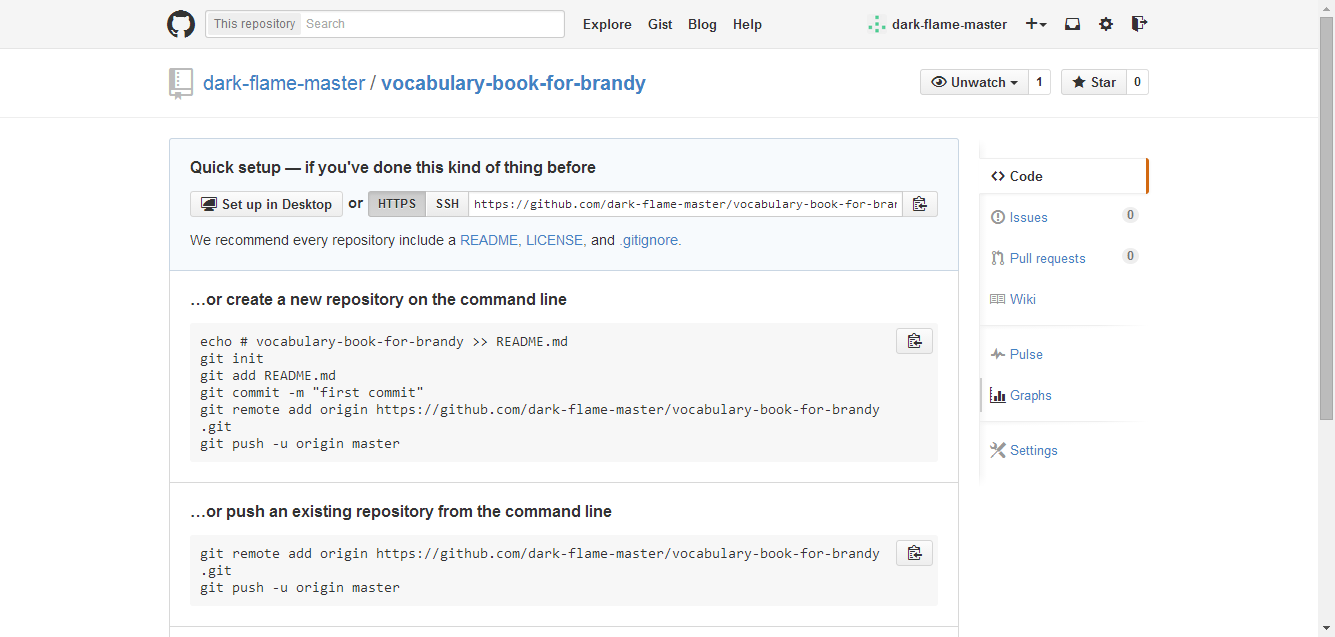Image resolution: width=1335 pixels, height=637 pixels.
Task: Click the 'or push an existing repository' heading
Action: 401,511
